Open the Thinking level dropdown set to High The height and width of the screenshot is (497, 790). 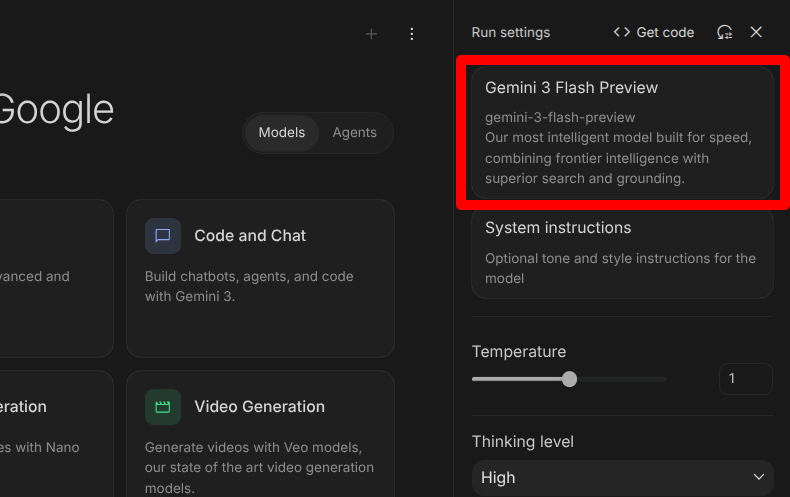[x=622, y=477]
